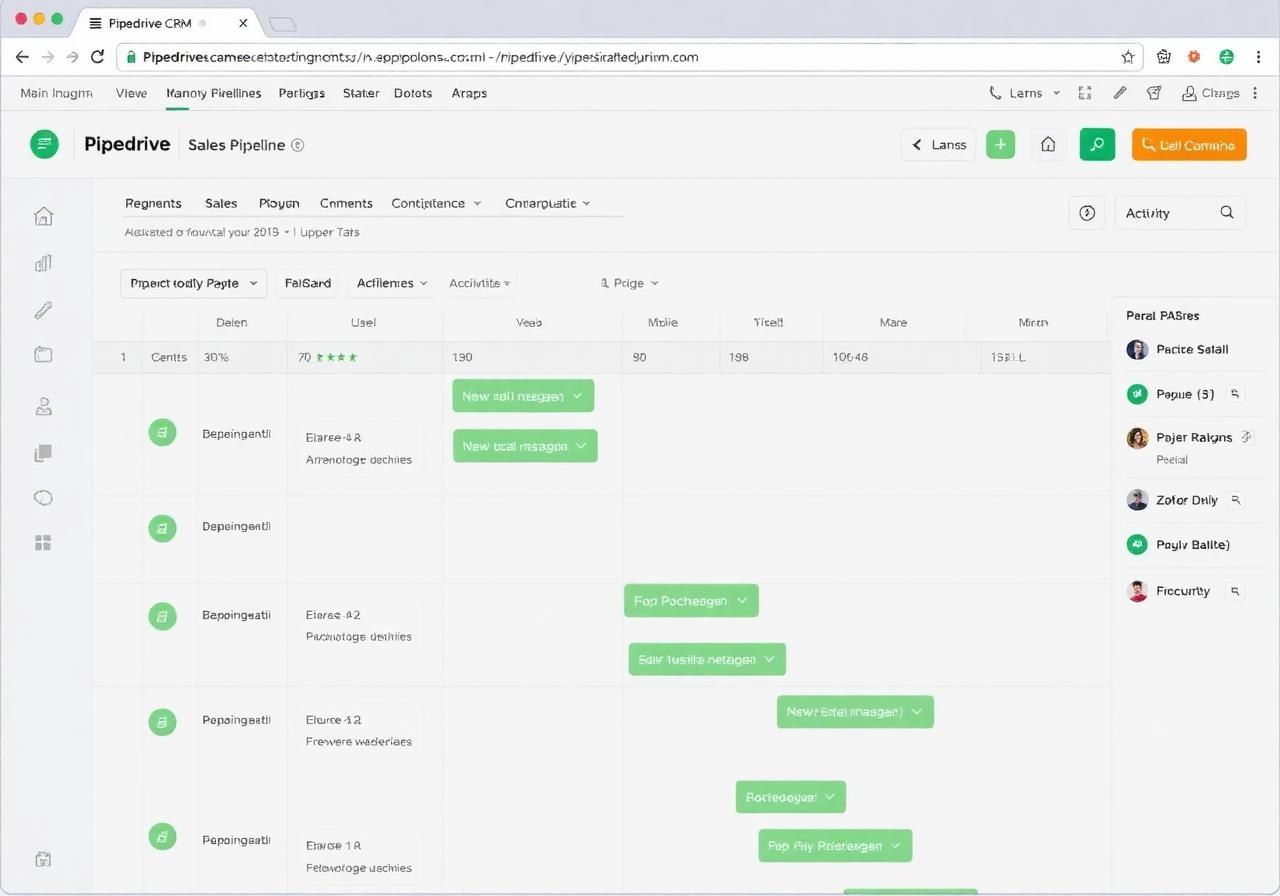Open the browser three-dot menu
Image resolution: width=1280 pixels, height=896 pixels.
tap(1259, 57)
